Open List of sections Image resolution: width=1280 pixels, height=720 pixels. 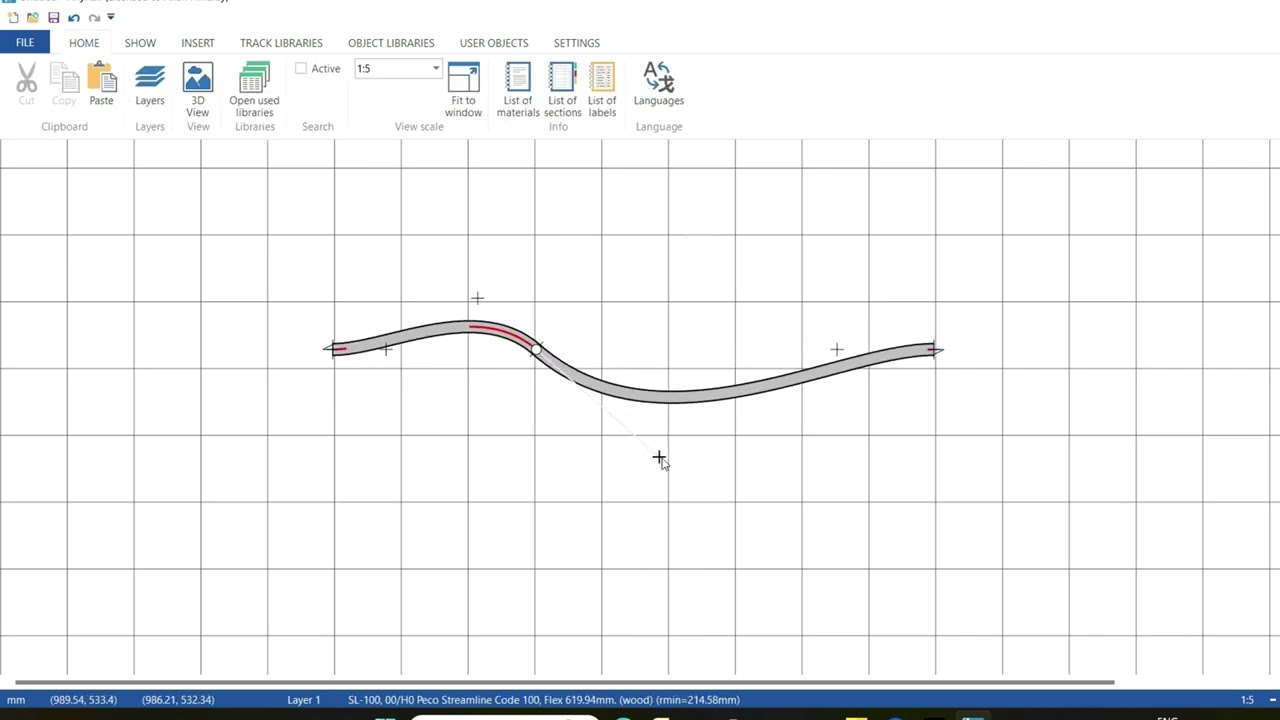coord(562,90)
